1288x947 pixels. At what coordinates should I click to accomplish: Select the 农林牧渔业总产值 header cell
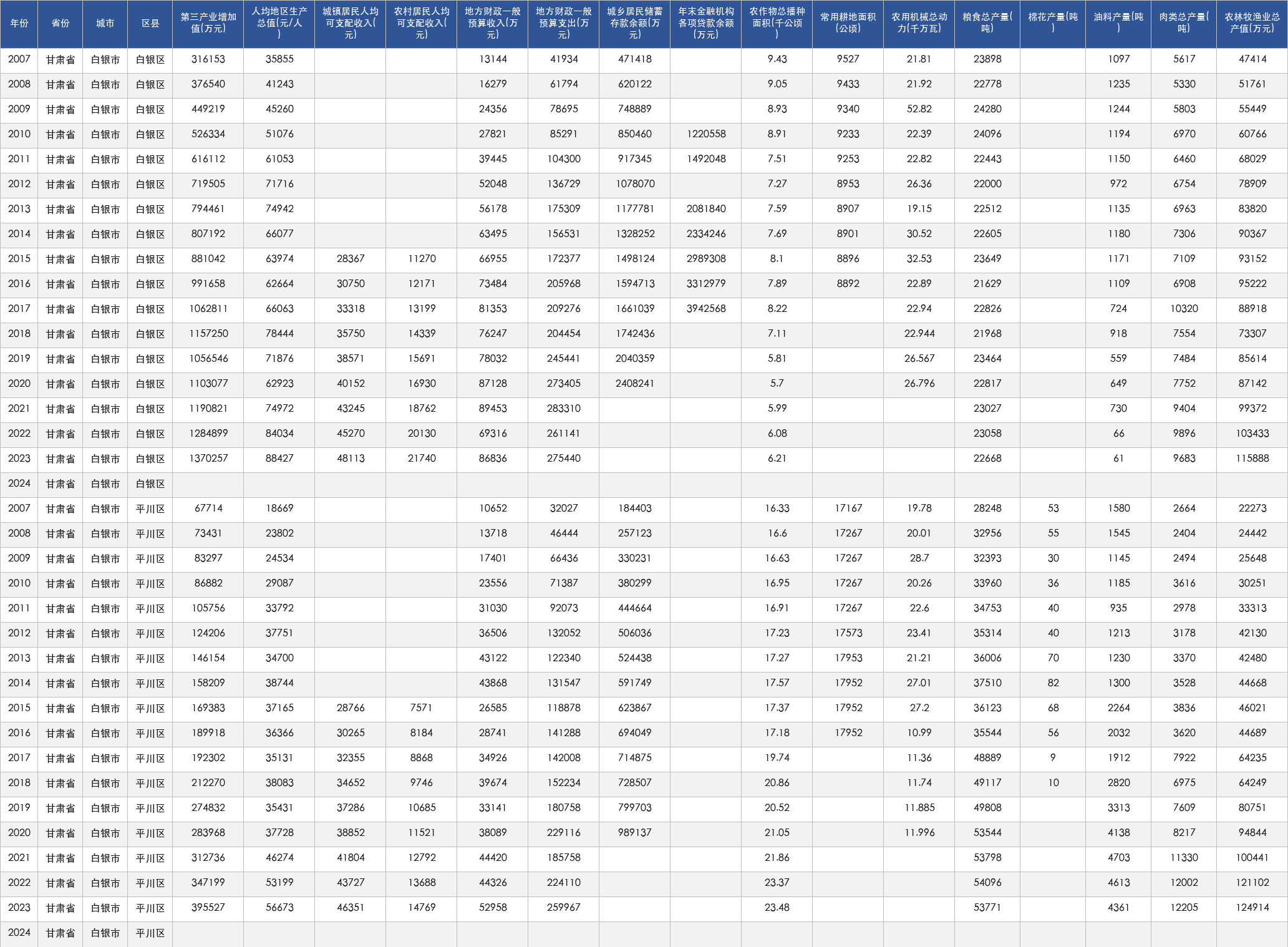click(x=1252, y=24)
